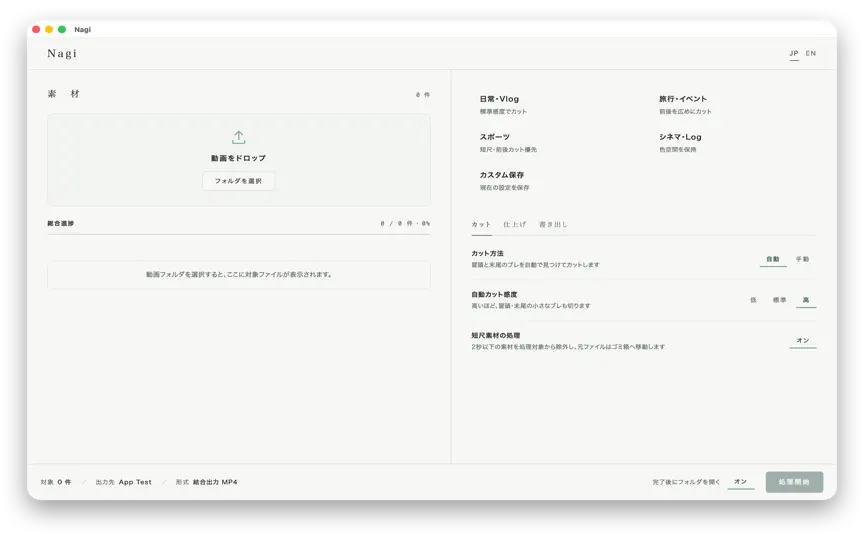Click the upload arrow icon in drop zone
This screenshot has width=864, height=540.
click(239, 137)
